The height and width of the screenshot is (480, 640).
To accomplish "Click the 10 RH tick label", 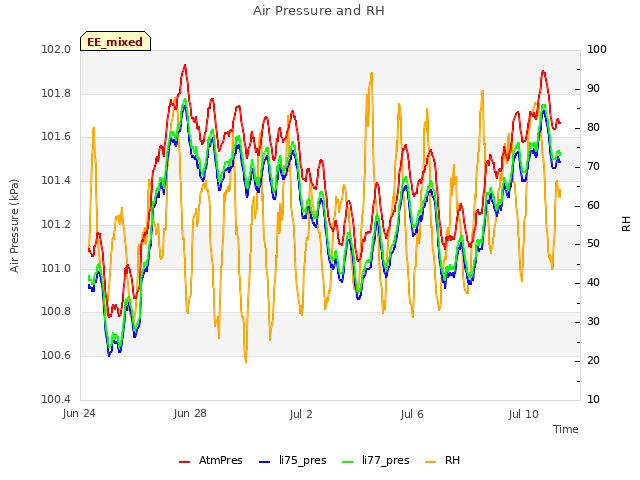I will 593,399.
